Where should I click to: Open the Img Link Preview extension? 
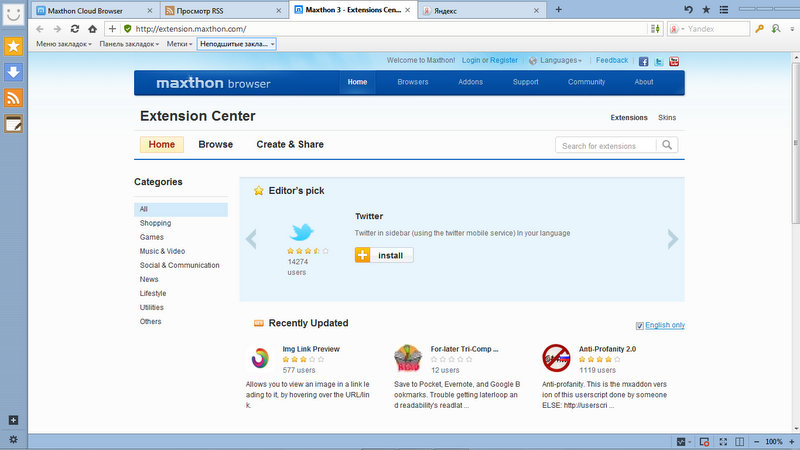click(311, 349)
